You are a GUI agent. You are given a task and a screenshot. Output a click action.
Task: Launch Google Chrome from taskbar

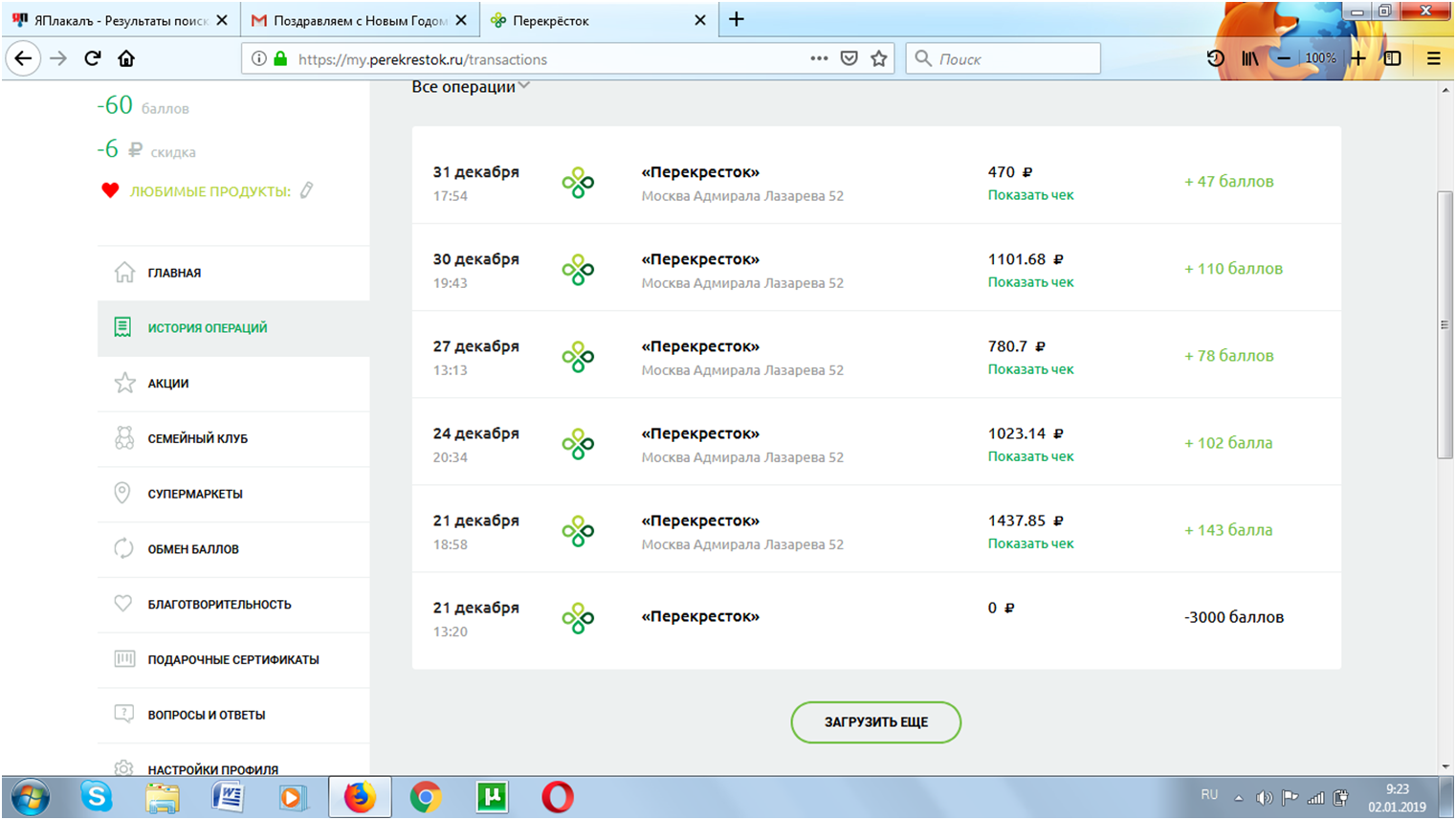point(426,797)
